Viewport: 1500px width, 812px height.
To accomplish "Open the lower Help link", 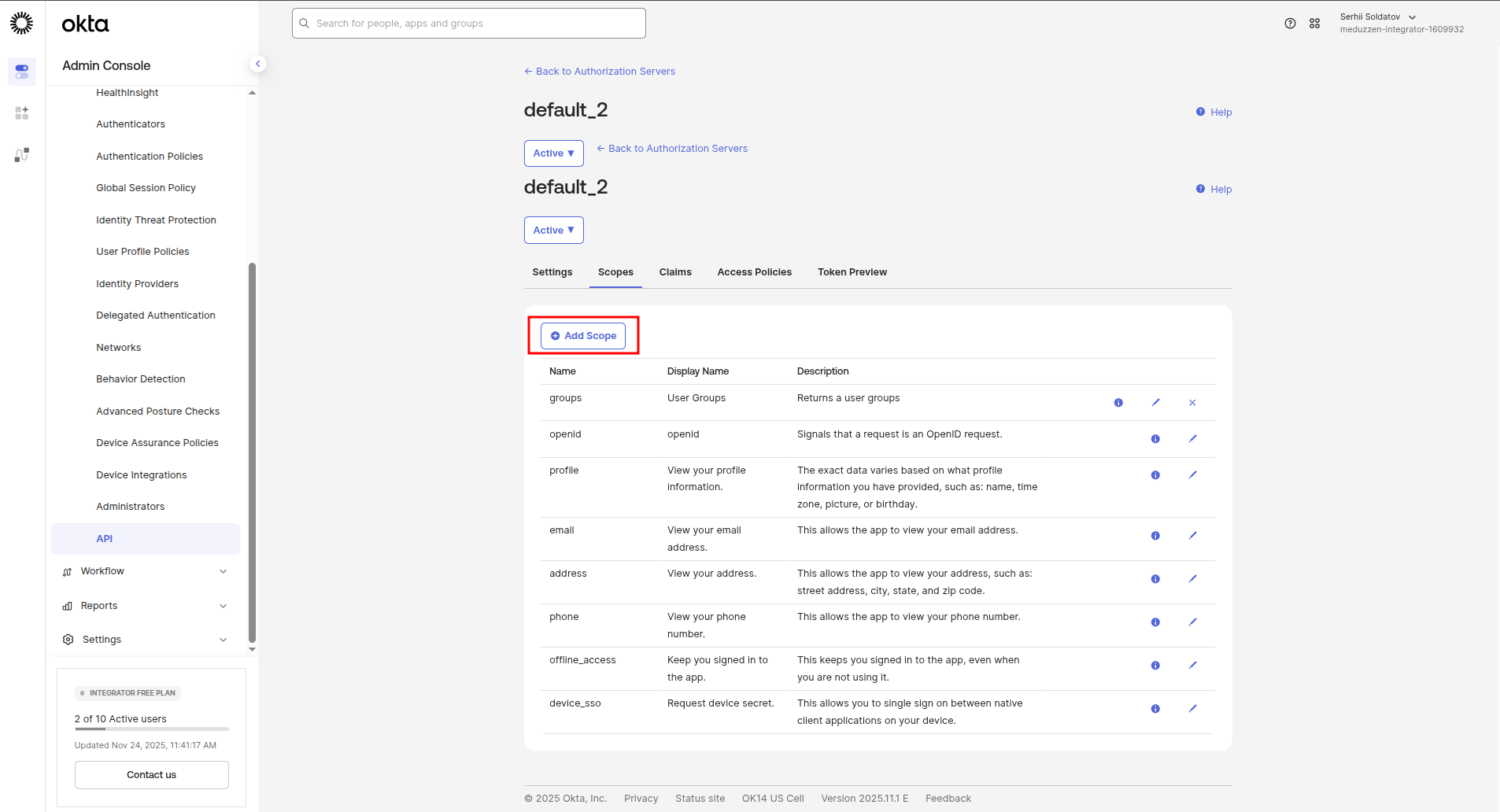I will tap(1214, 190).
